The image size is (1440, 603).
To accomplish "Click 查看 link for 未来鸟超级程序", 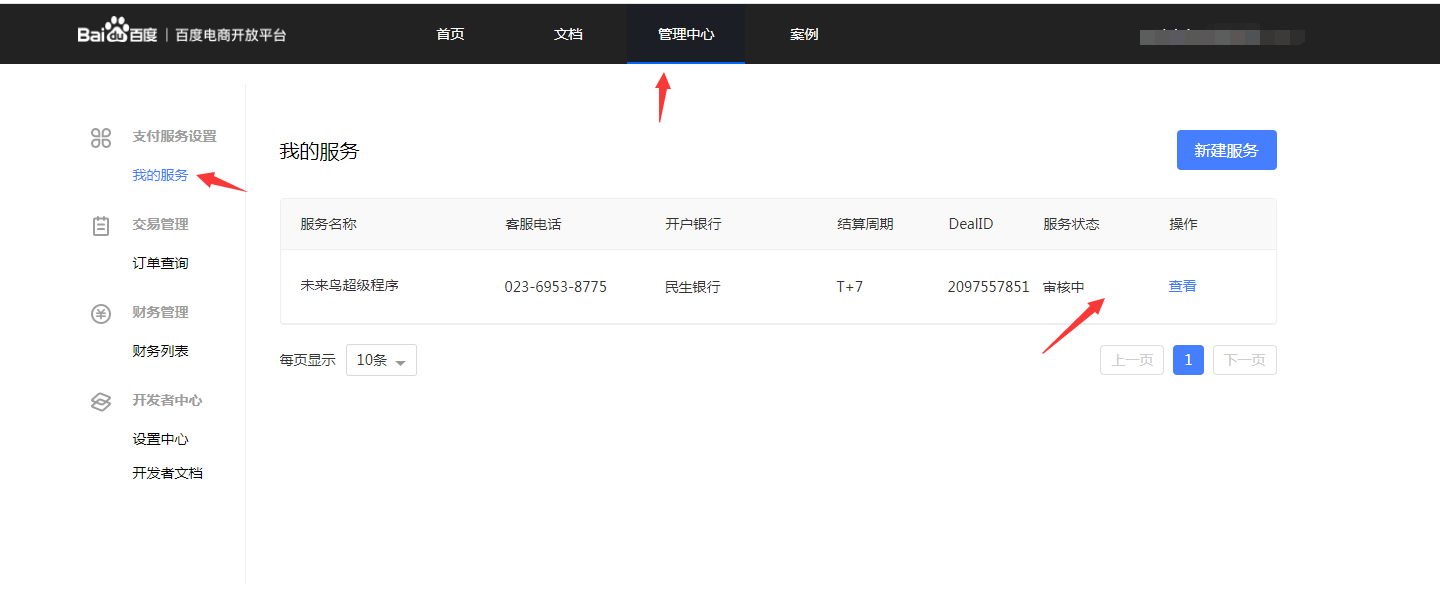I will (x=1182, y=286).
